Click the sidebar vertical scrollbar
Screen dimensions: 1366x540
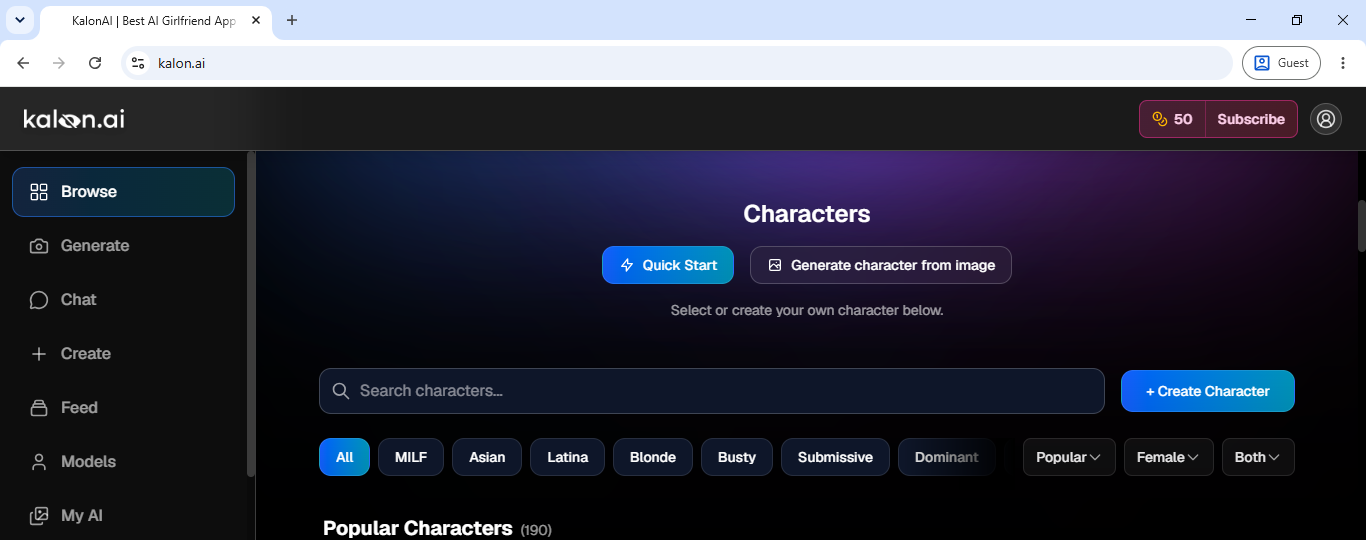tap(251, 315)
